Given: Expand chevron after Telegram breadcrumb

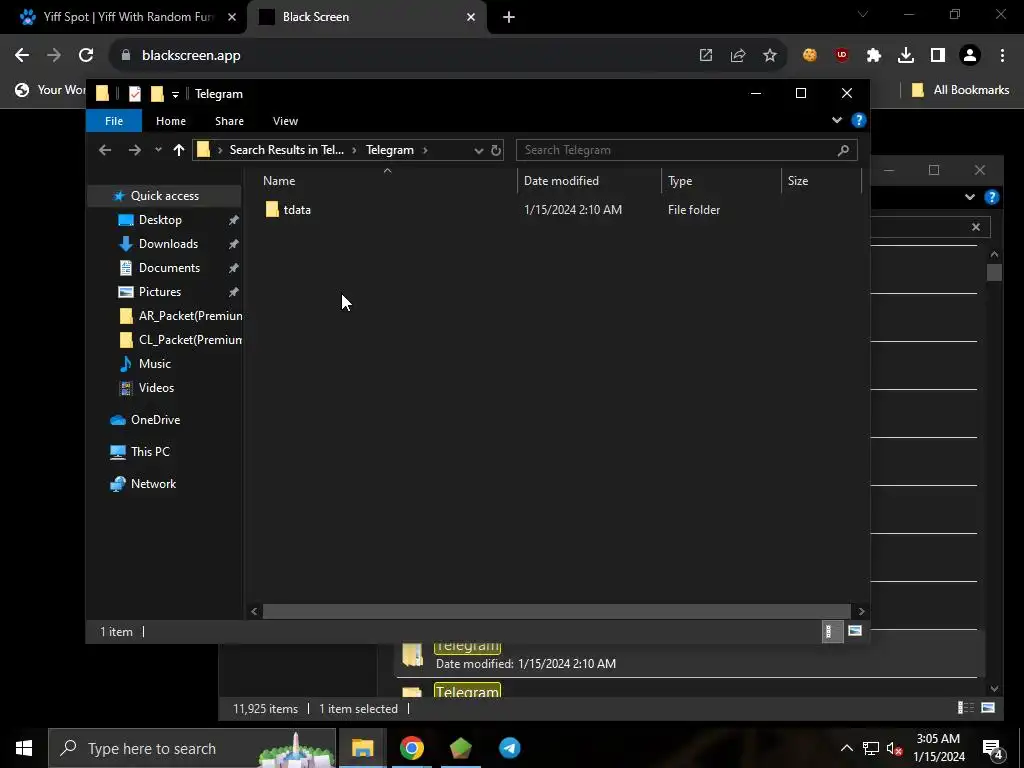Looking at the screenshot, I should tap(425, 150).
